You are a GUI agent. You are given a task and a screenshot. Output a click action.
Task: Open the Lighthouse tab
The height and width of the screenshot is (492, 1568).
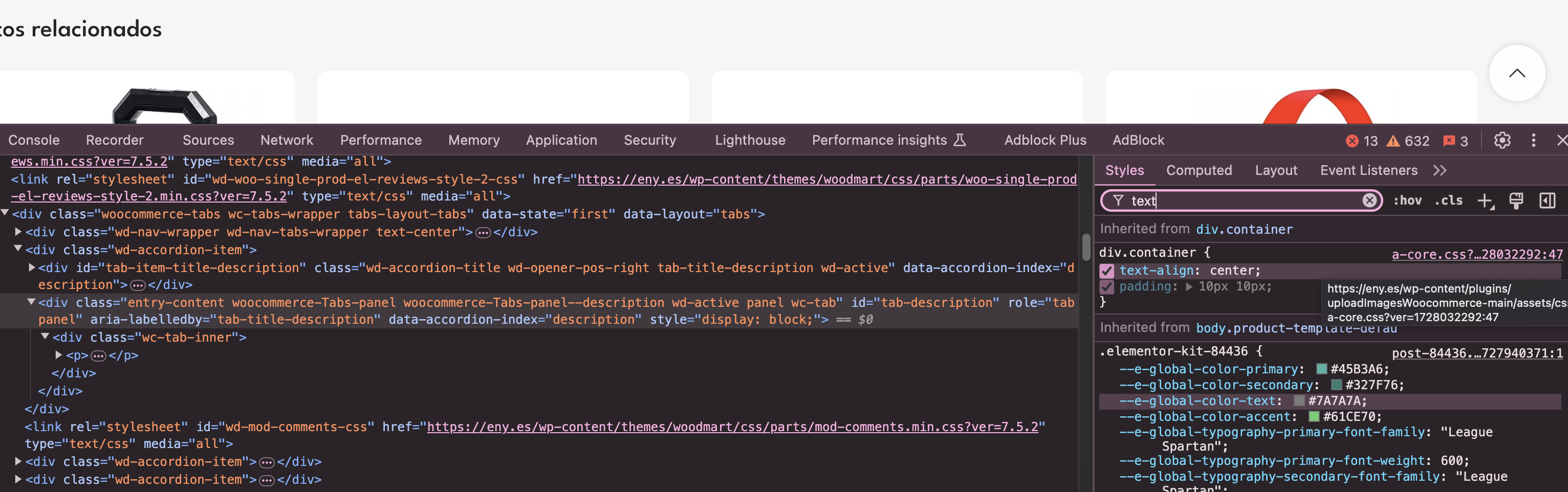coord(750,141)
